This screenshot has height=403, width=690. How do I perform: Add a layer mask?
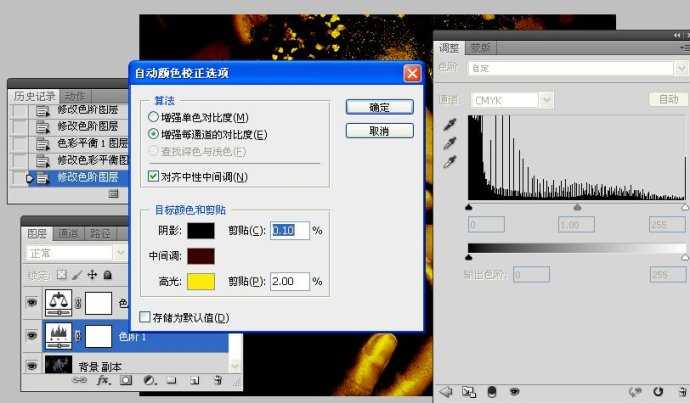(x=126, y=380)
